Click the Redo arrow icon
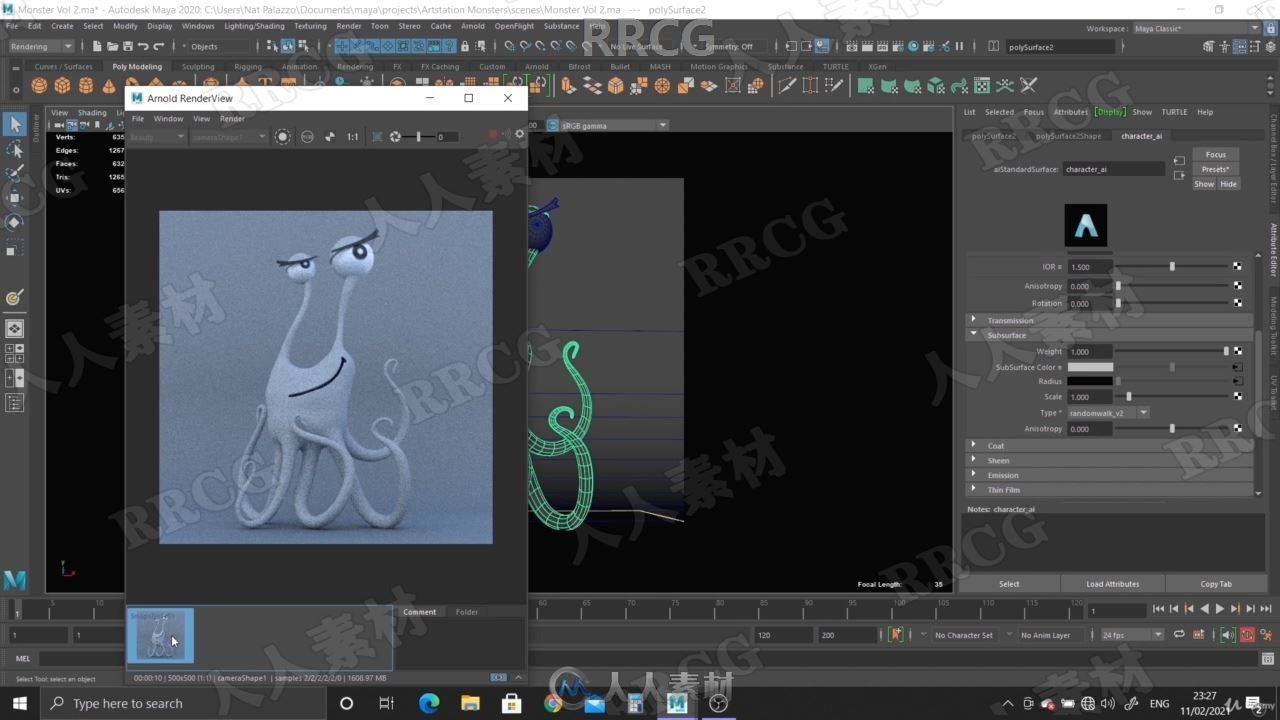The width and height of the screenshot is (1280, 720). [158, 46]
